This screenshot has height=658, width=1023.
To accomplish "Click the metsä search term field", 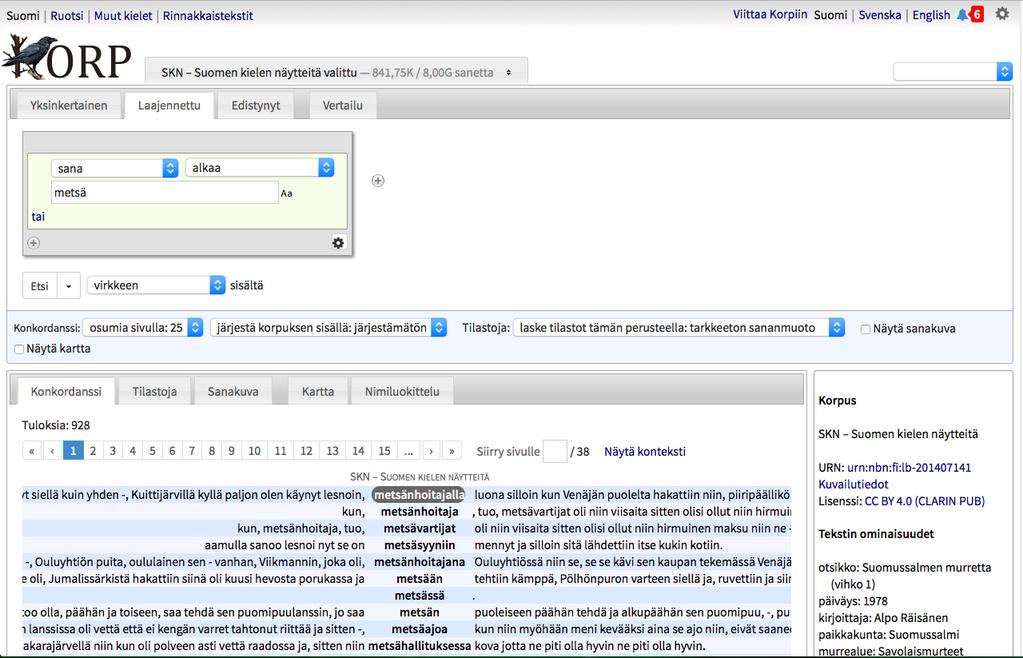I will (165, 192).
